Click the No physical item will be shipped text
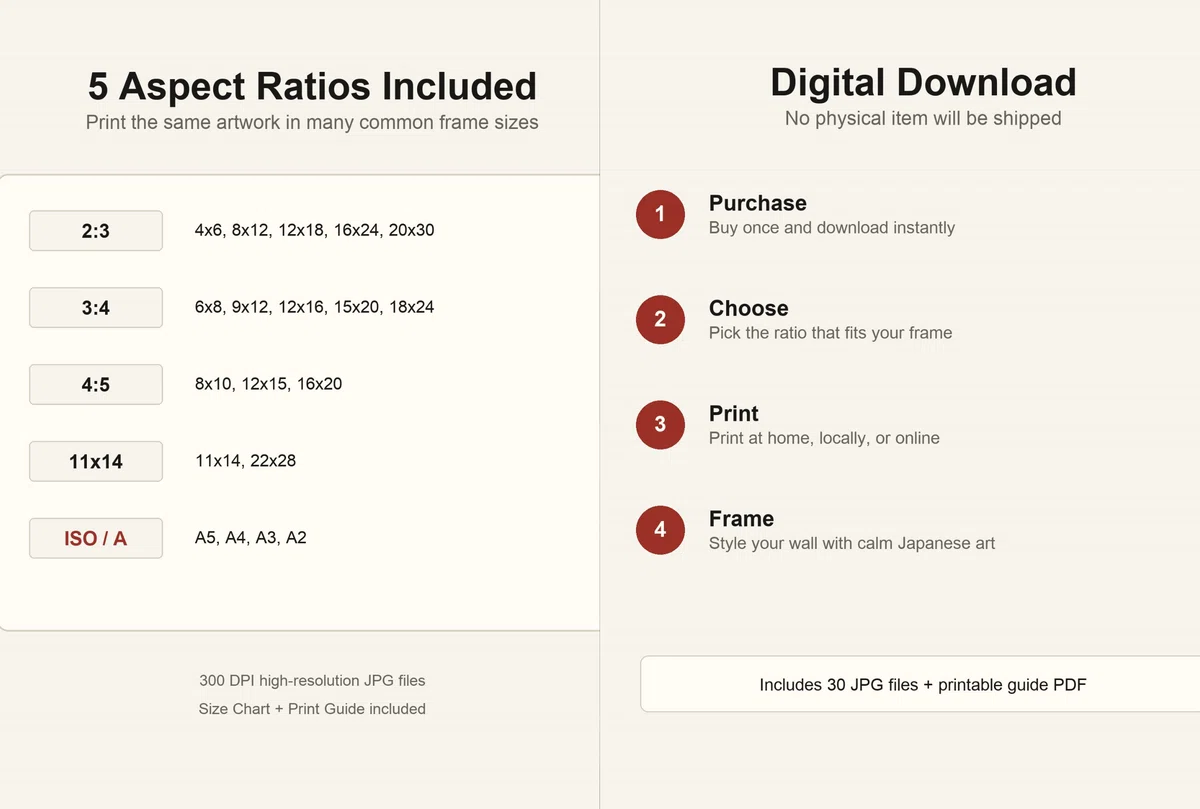 pos(923,118)
